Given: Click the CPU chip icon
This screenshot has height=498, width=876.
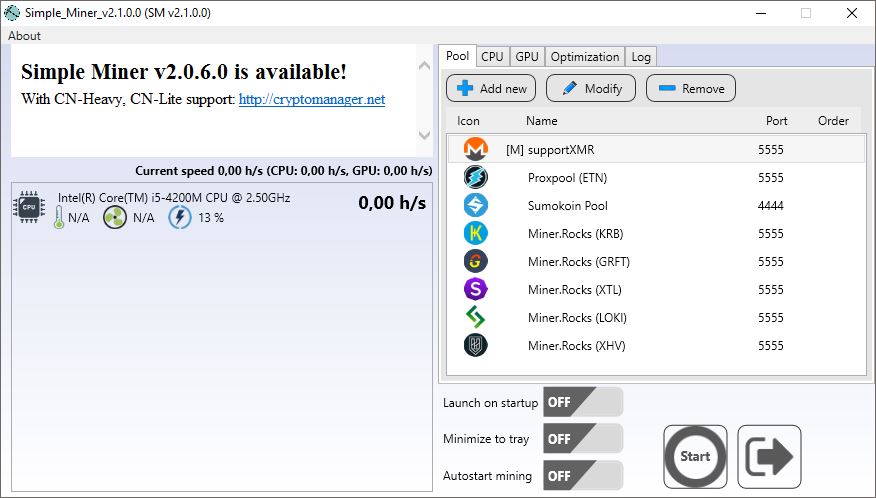Looking at the screenshot, I should [x=29, y=207].
